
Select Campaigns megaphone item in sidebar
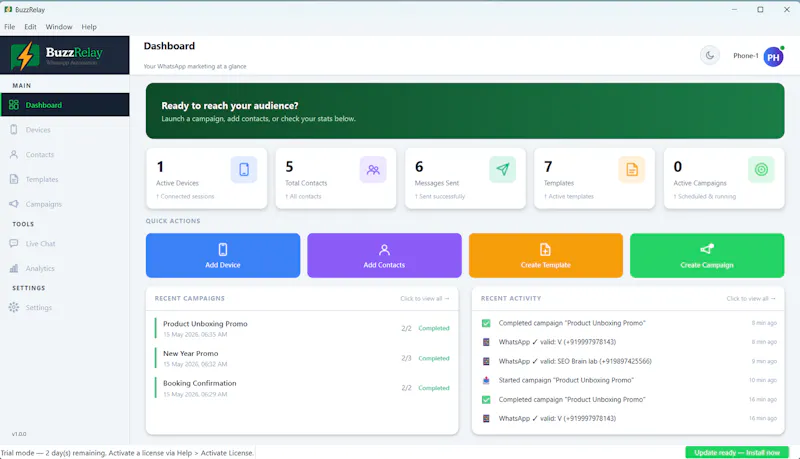pos(65,204)
